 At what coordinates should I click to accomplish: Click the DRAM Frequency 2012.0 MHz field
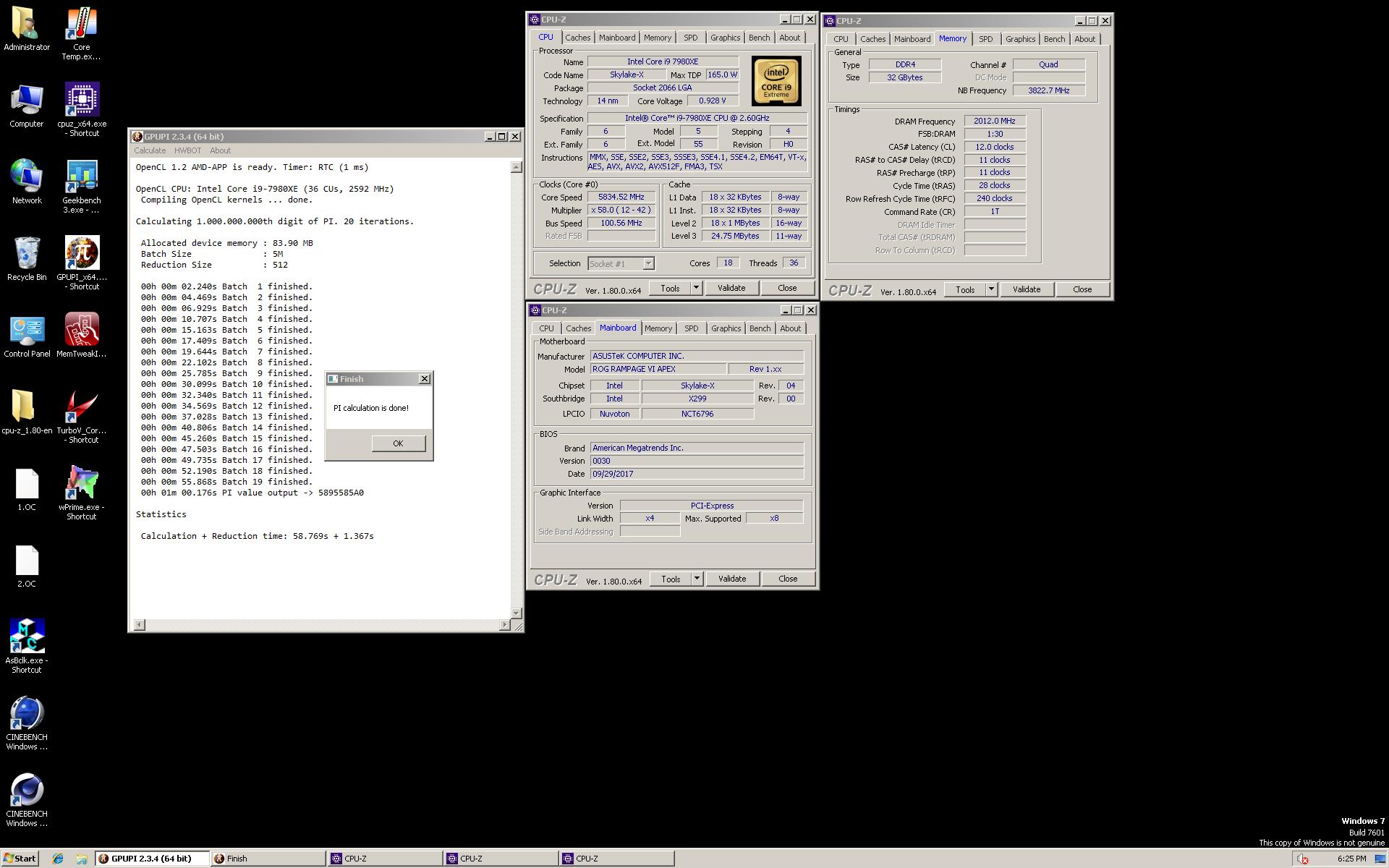994,122
